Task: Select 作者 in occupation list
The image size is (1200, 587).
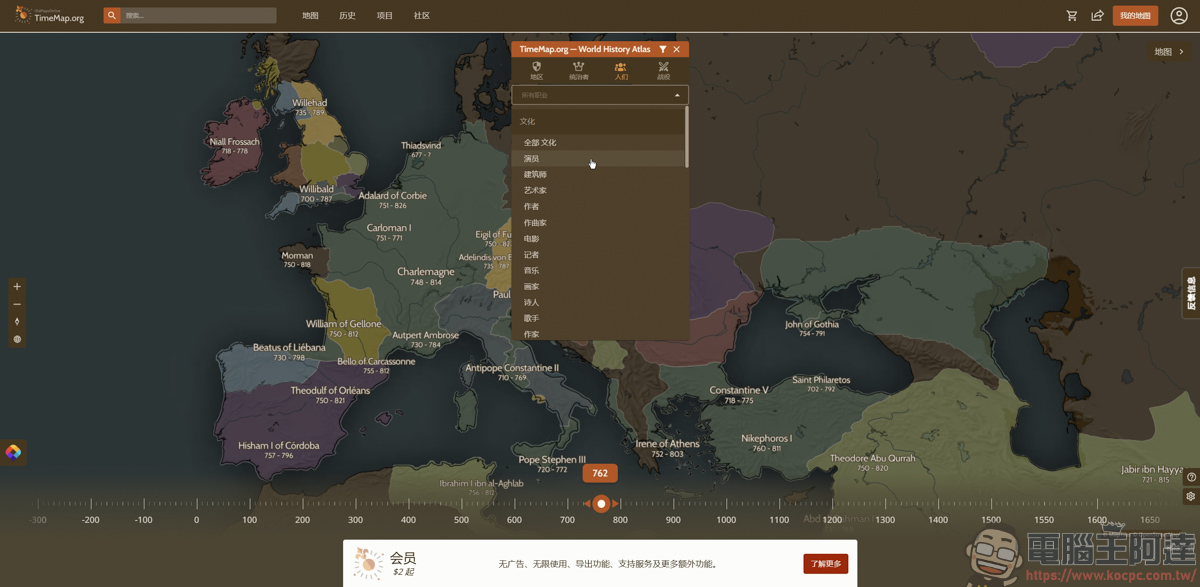Action: click(x=598, y=206)
